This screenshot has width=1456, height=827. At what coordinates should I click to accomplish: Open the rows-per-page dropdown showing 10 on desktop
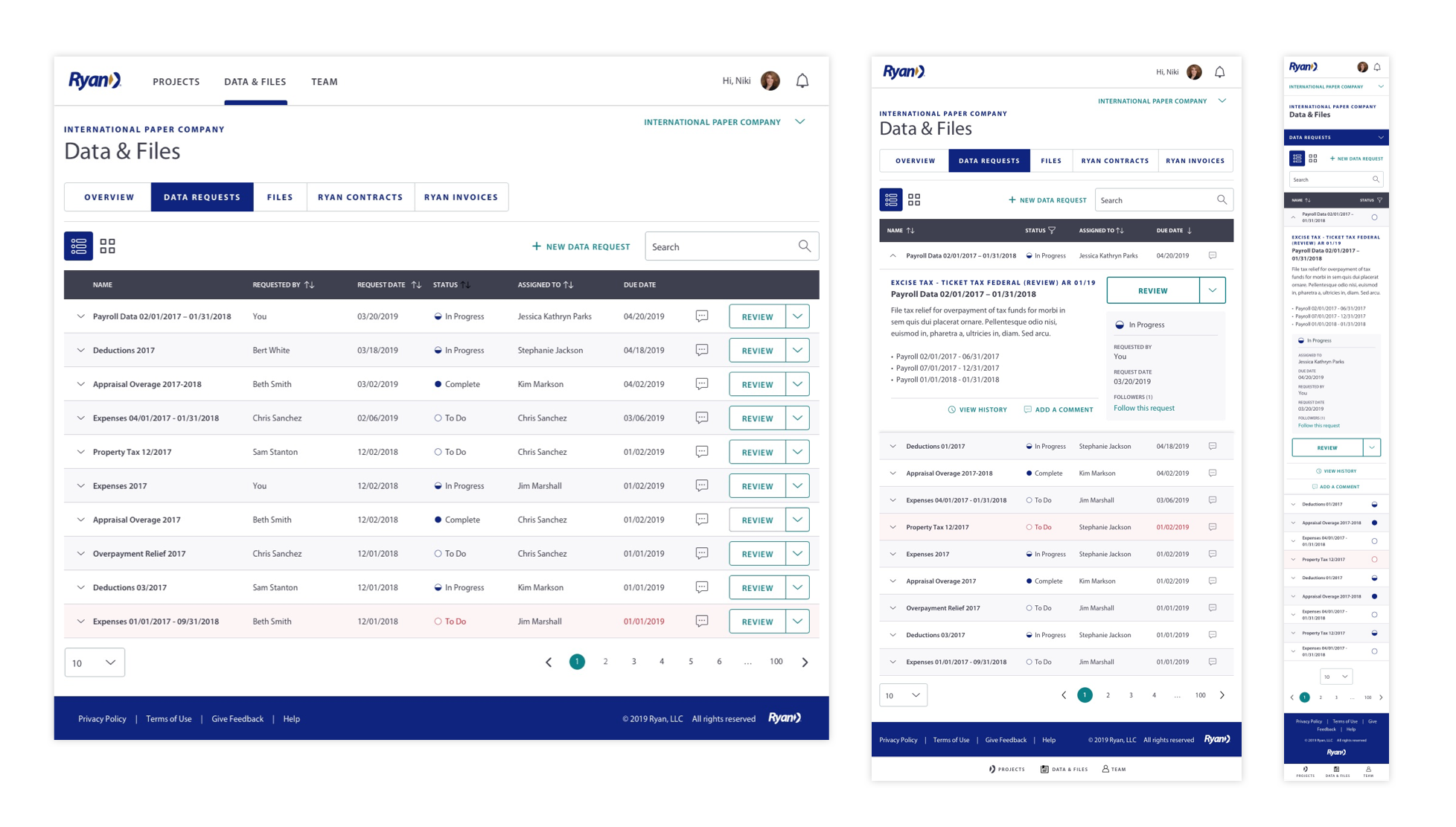click(x=95, y=662)
